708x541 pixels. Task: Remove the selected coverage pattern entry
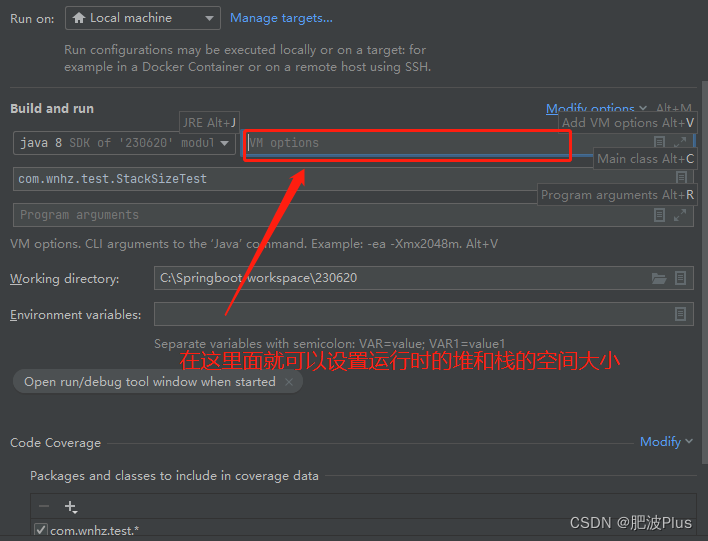tap(44, 506)
